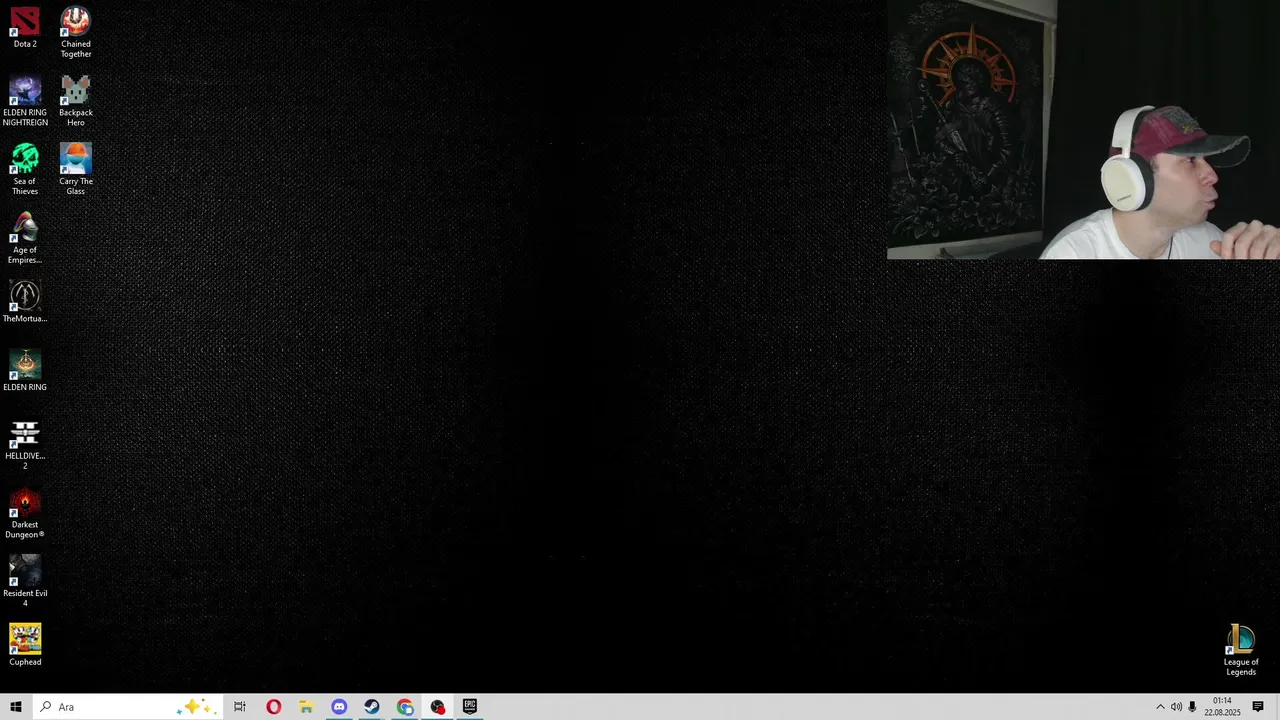Screen dimensions: 1280x720
Task: Click the Sea of Thieves shortcut
Action: click(x=25, y=170)
